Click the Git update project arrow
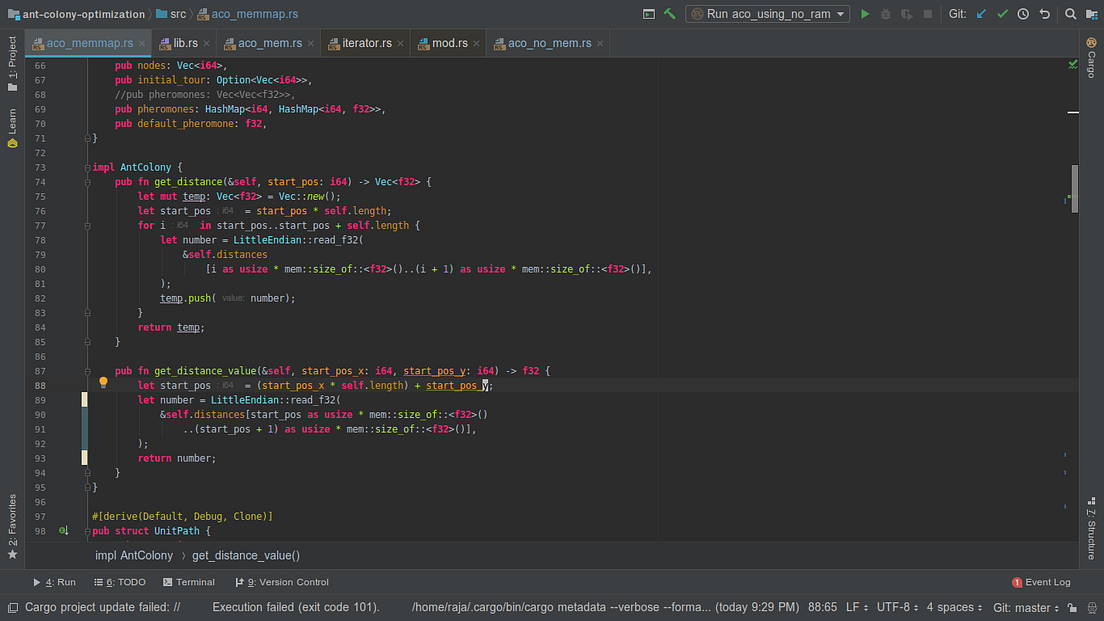The width and height of the screenshot is (1104, 621). click(x=981, y=14)
